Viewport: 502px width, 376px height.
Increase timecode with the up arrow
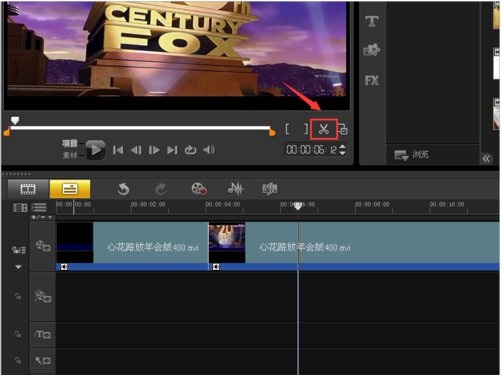pyautogui.click(x=342, y=146)
